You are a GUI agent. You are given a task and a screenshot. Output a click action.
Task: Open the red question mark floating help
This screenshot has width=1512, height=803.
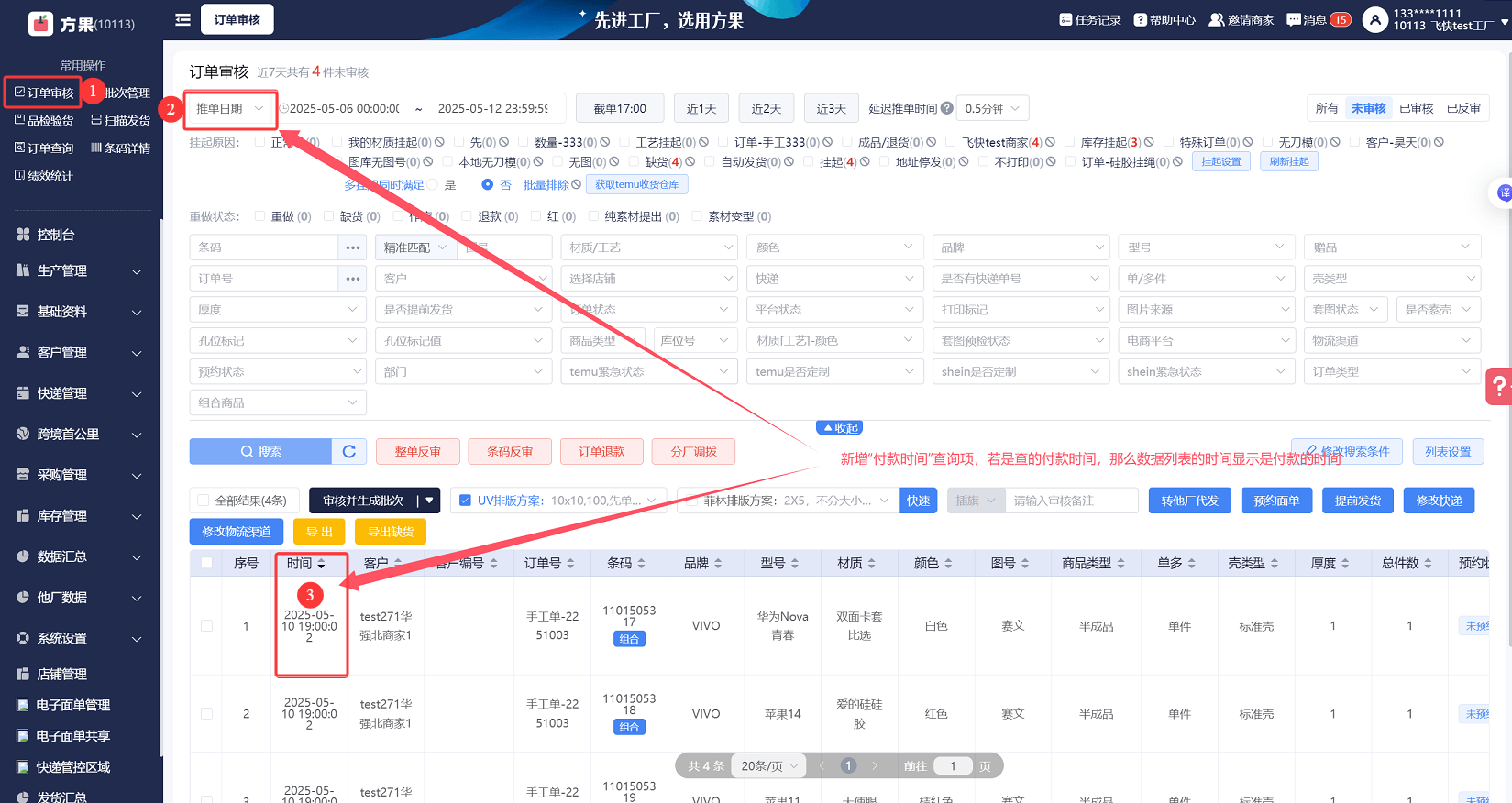[x=1499, y=386]
